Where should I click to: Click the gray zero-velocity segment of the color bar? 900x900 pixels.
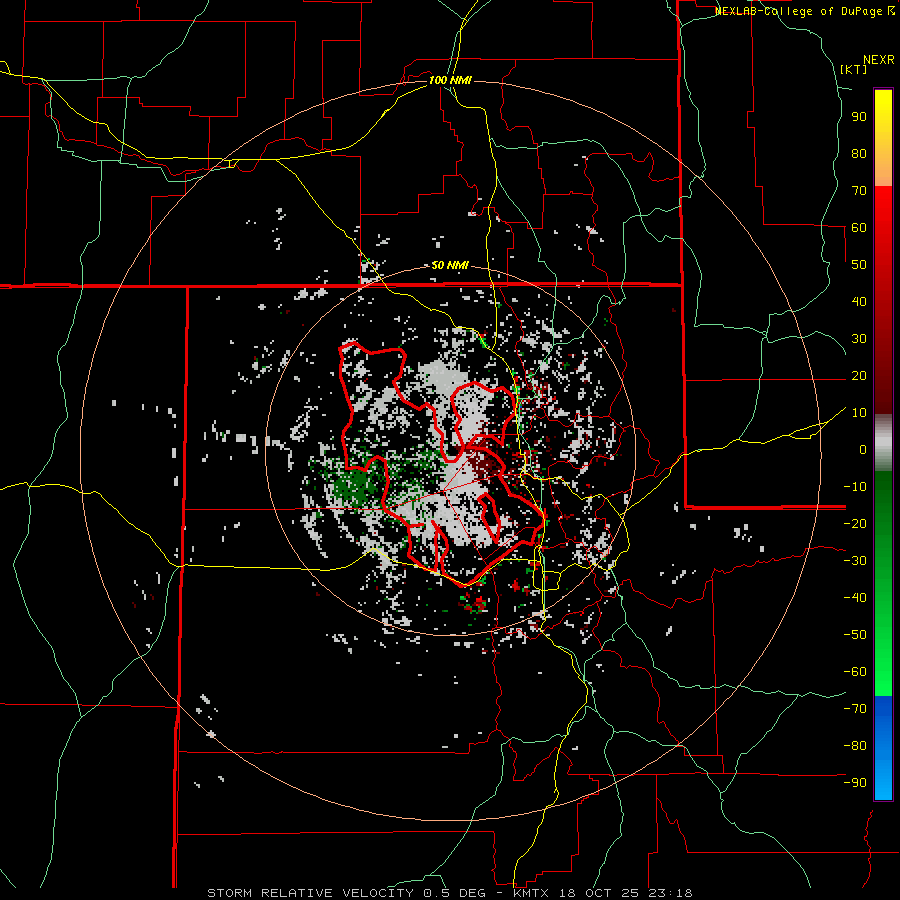click(883, 443)
